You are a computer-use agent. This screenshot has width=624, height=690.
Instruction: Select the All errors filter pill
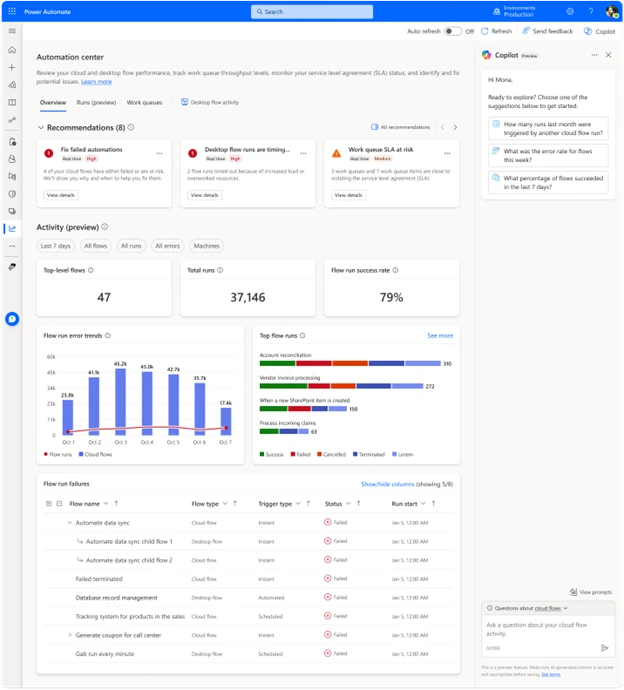(167, 246)
